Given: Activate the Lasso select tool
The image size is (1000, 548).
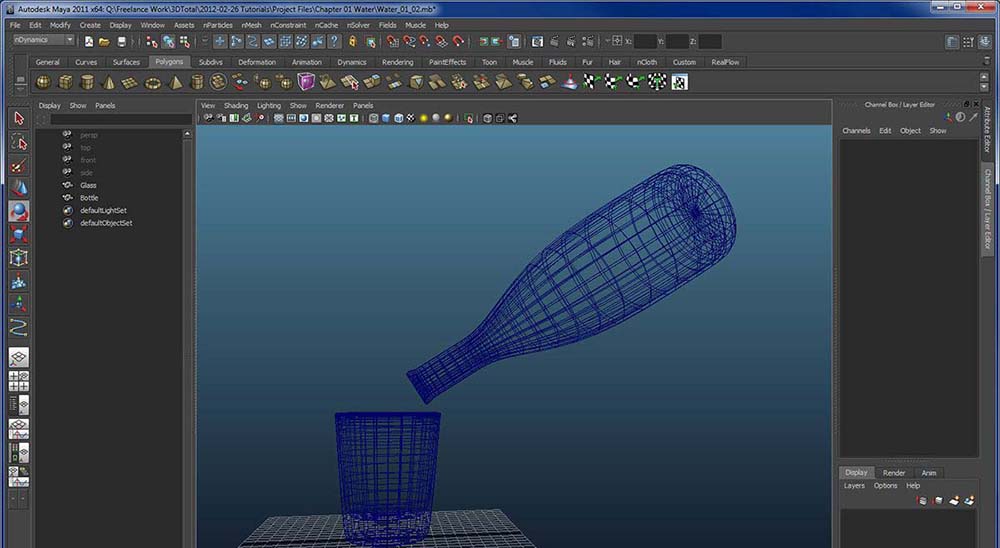Looking at the screenshot, I should point(19,143).
